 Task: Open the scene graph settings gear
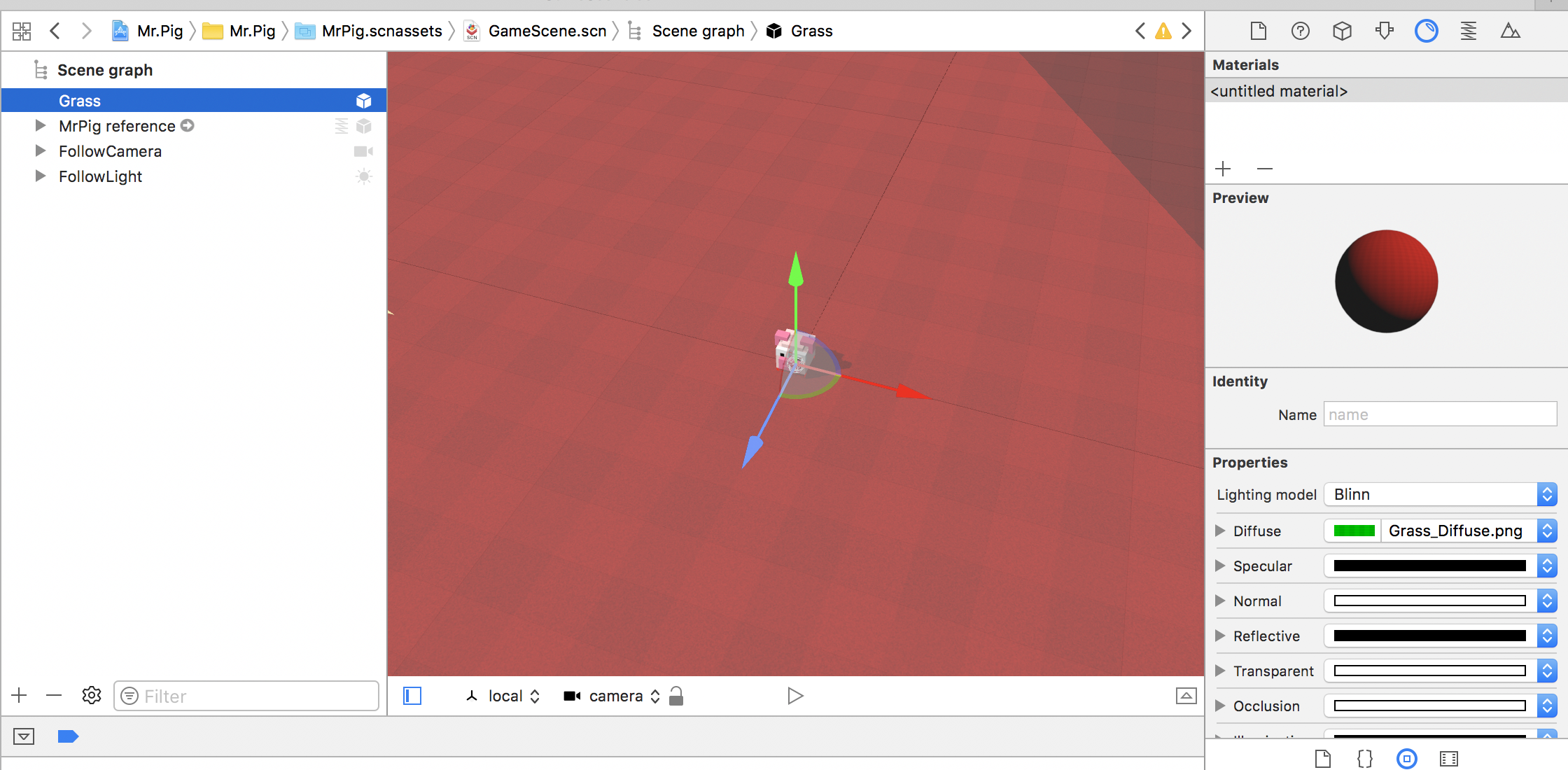(92, 695)
